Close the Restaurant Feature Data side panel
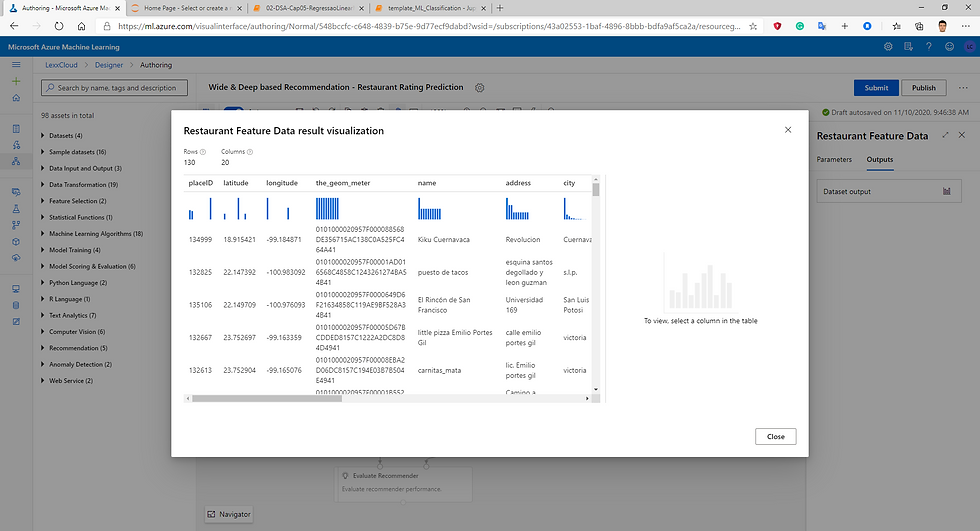Image resolution: width=980 pixels, height=531 pixels. point(962,135)
